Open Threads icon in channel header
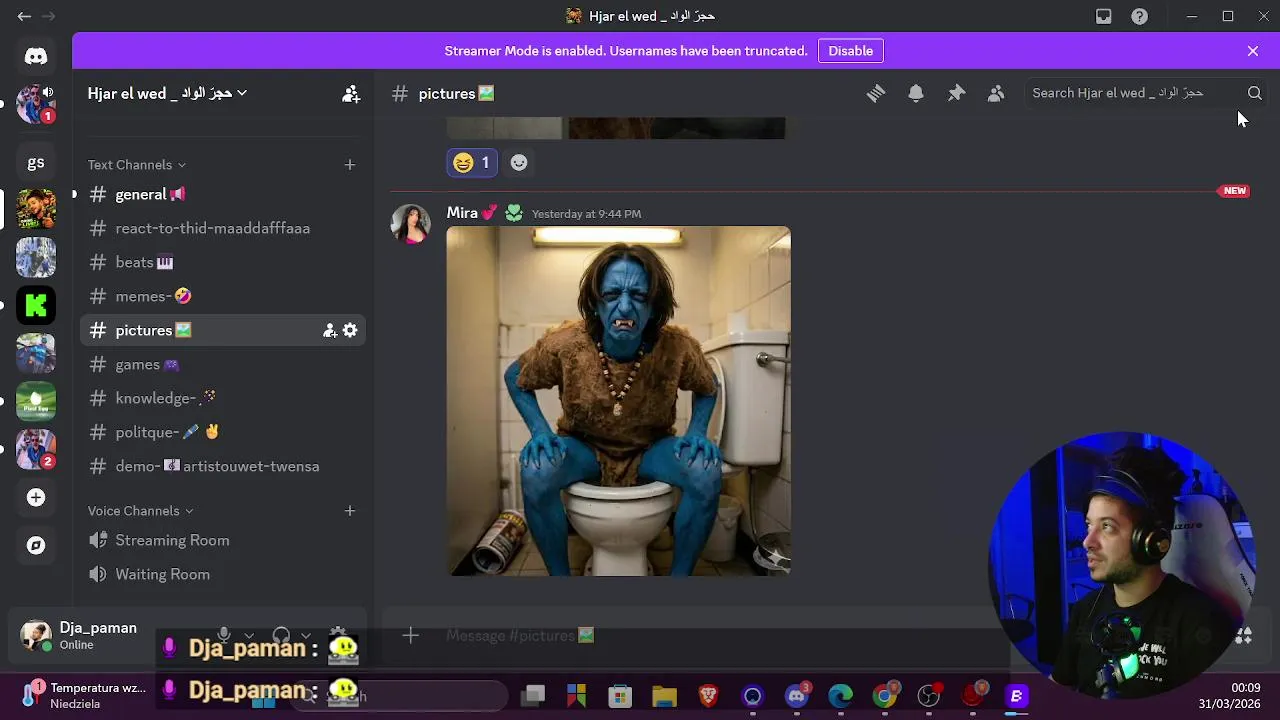Image resolution: width=1280 pixels, height=720 pixels. [876, 93]
